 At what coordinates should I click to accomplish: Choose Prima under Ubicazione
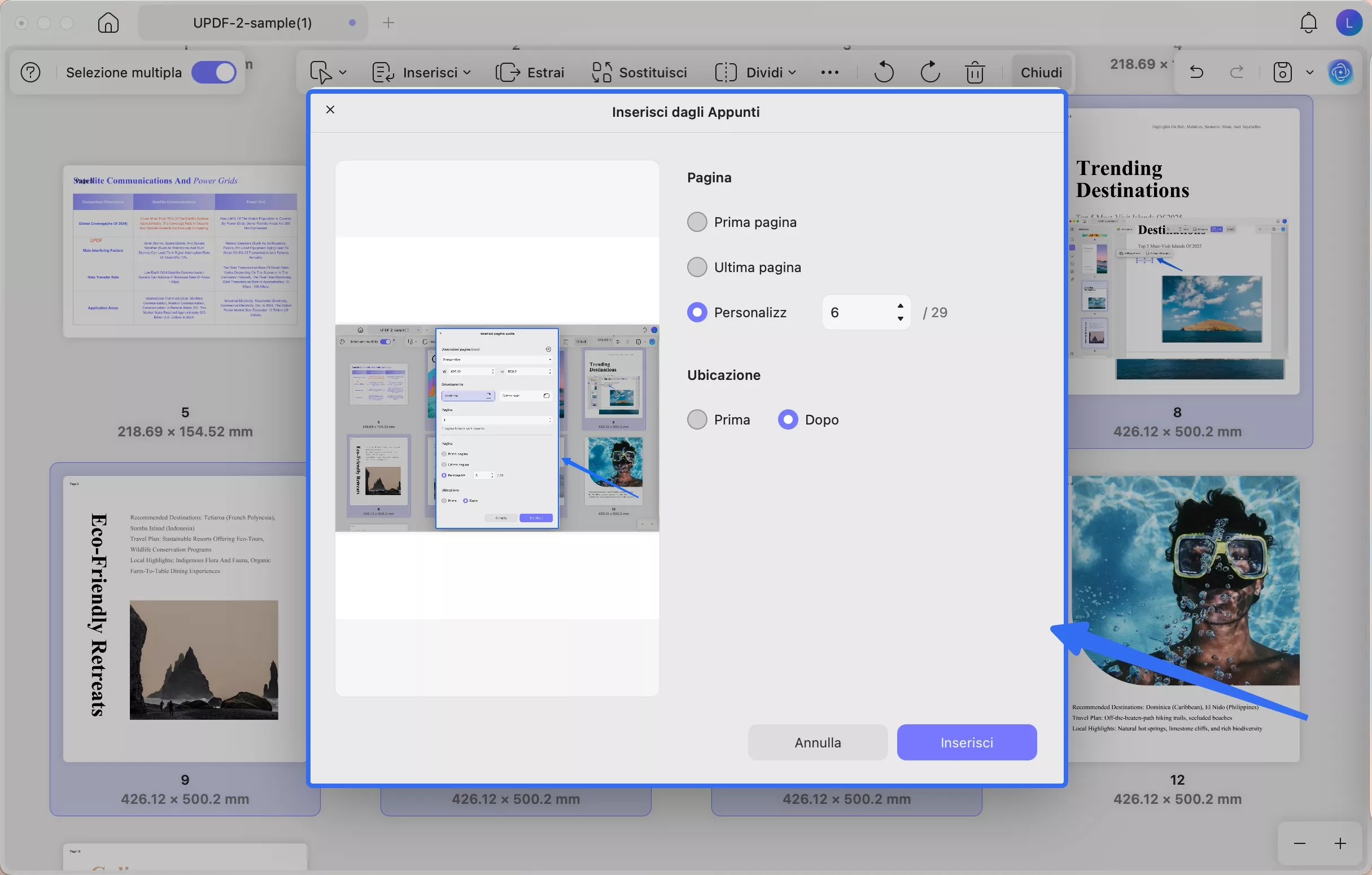tap(697, 420)
